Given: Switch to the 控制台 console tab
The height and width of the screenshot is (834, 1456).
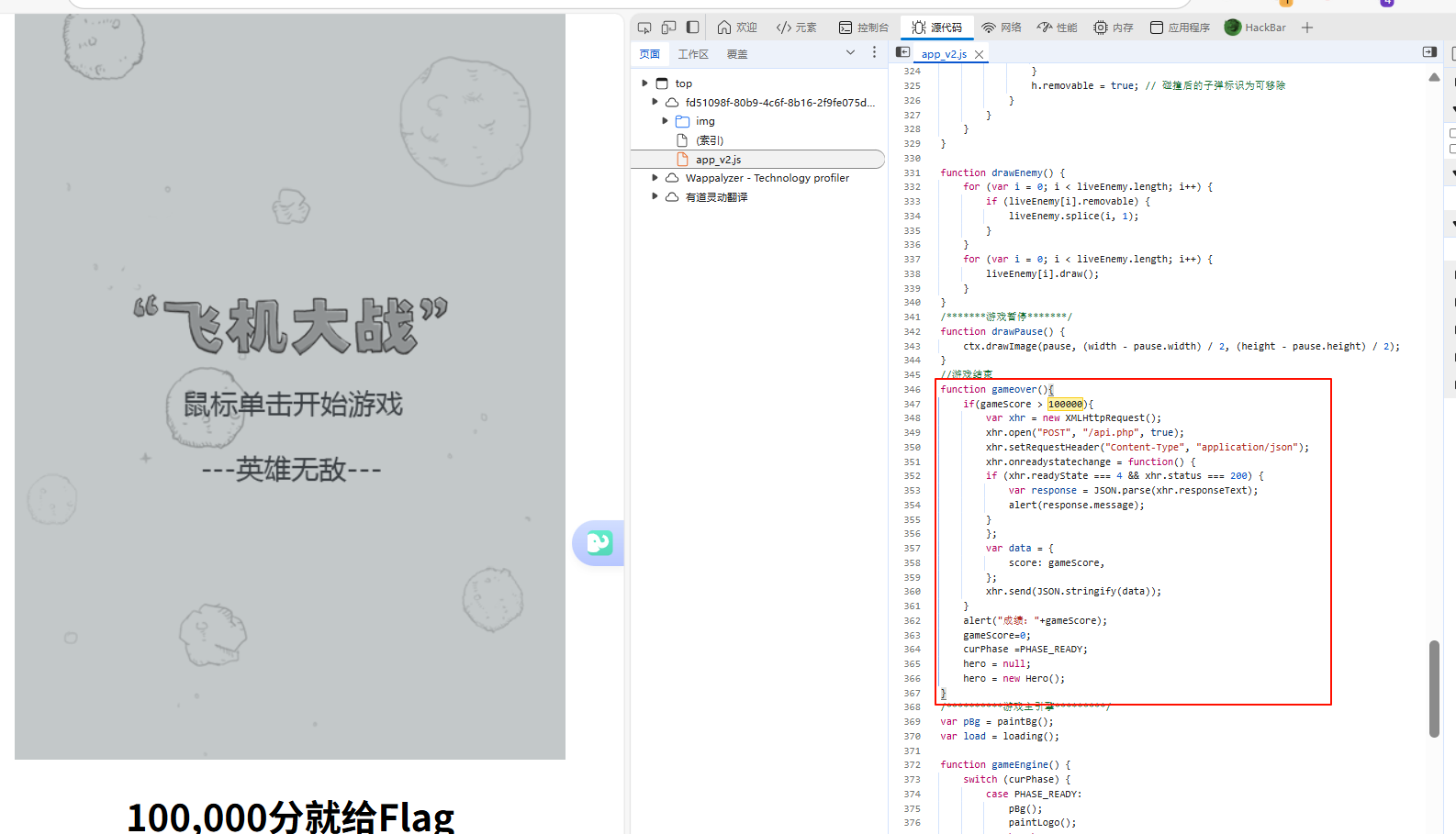Looking at the screenshot, I should tap(864, 28).
